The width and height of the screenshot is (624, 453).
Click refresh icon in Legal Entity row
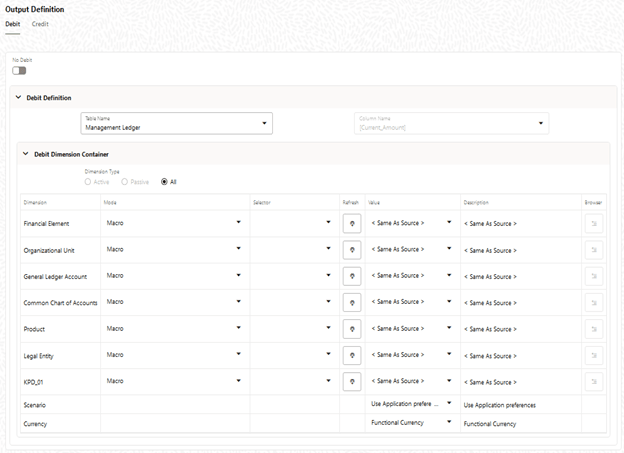coord(352,355)
